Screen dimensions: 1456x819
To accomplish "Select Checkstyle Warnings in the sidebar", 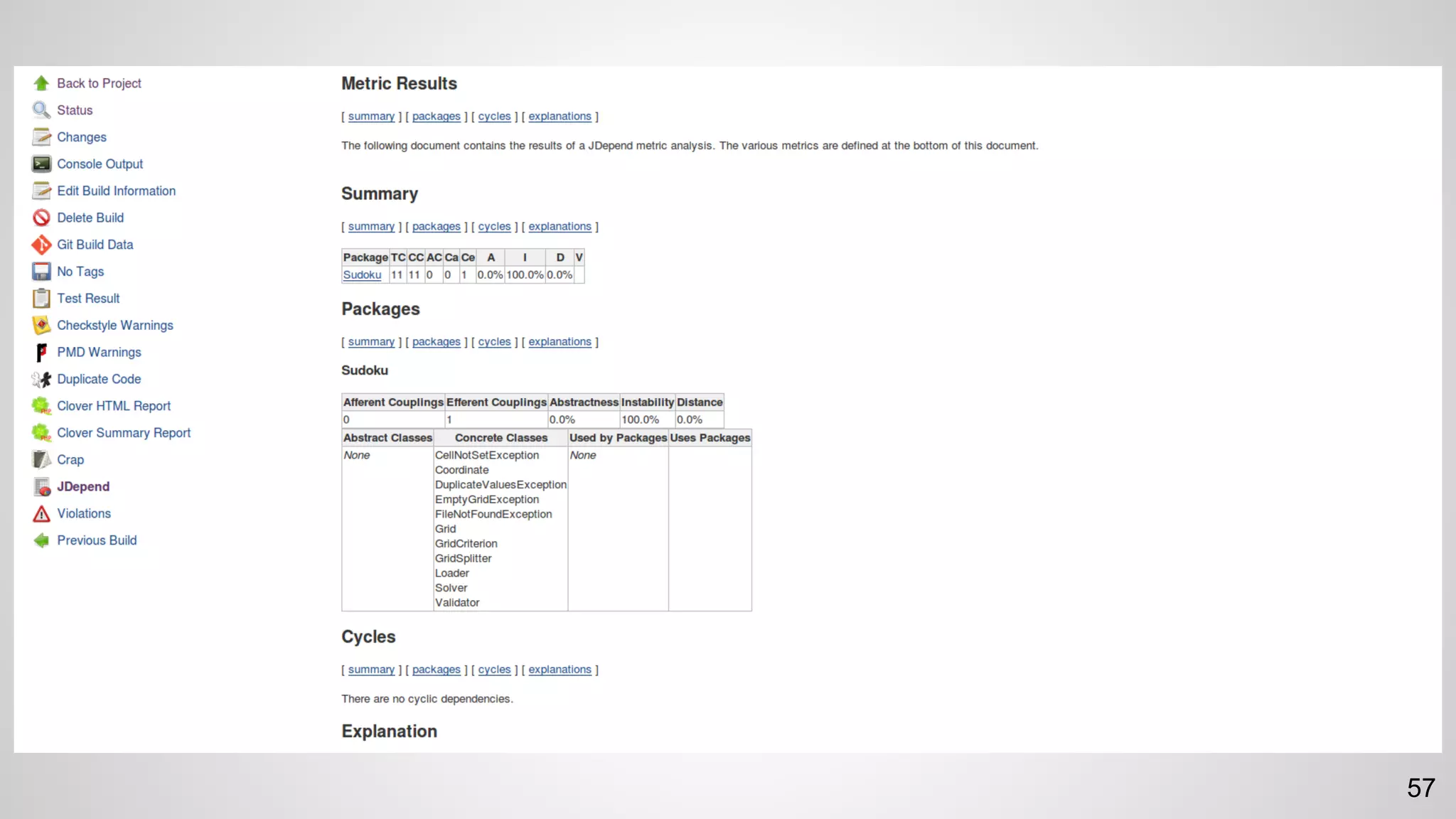I will tap(114, 325).
